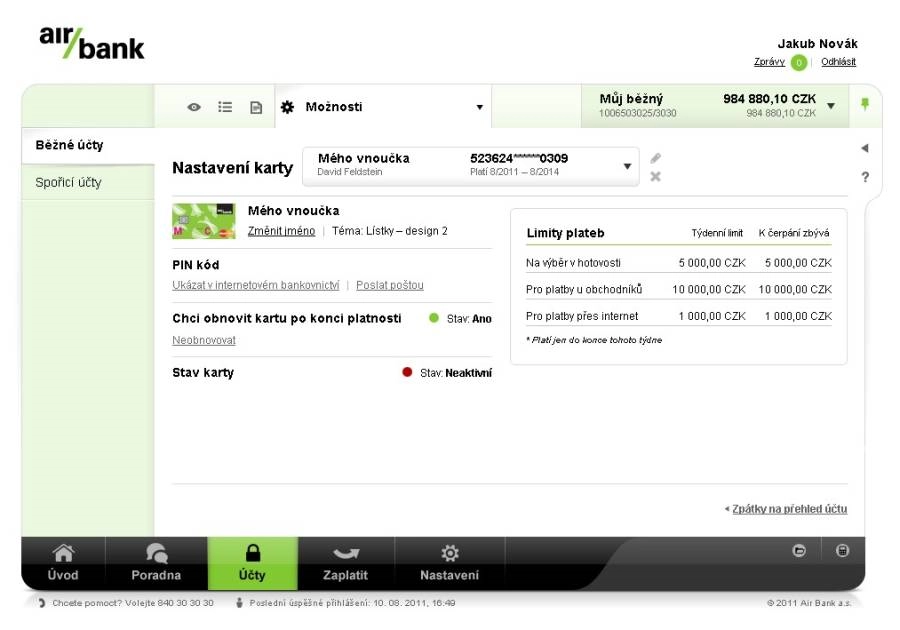Open Poradna in the bottom navigation
900x630 pixels.
pyautogui.click(x=156, y=563)
